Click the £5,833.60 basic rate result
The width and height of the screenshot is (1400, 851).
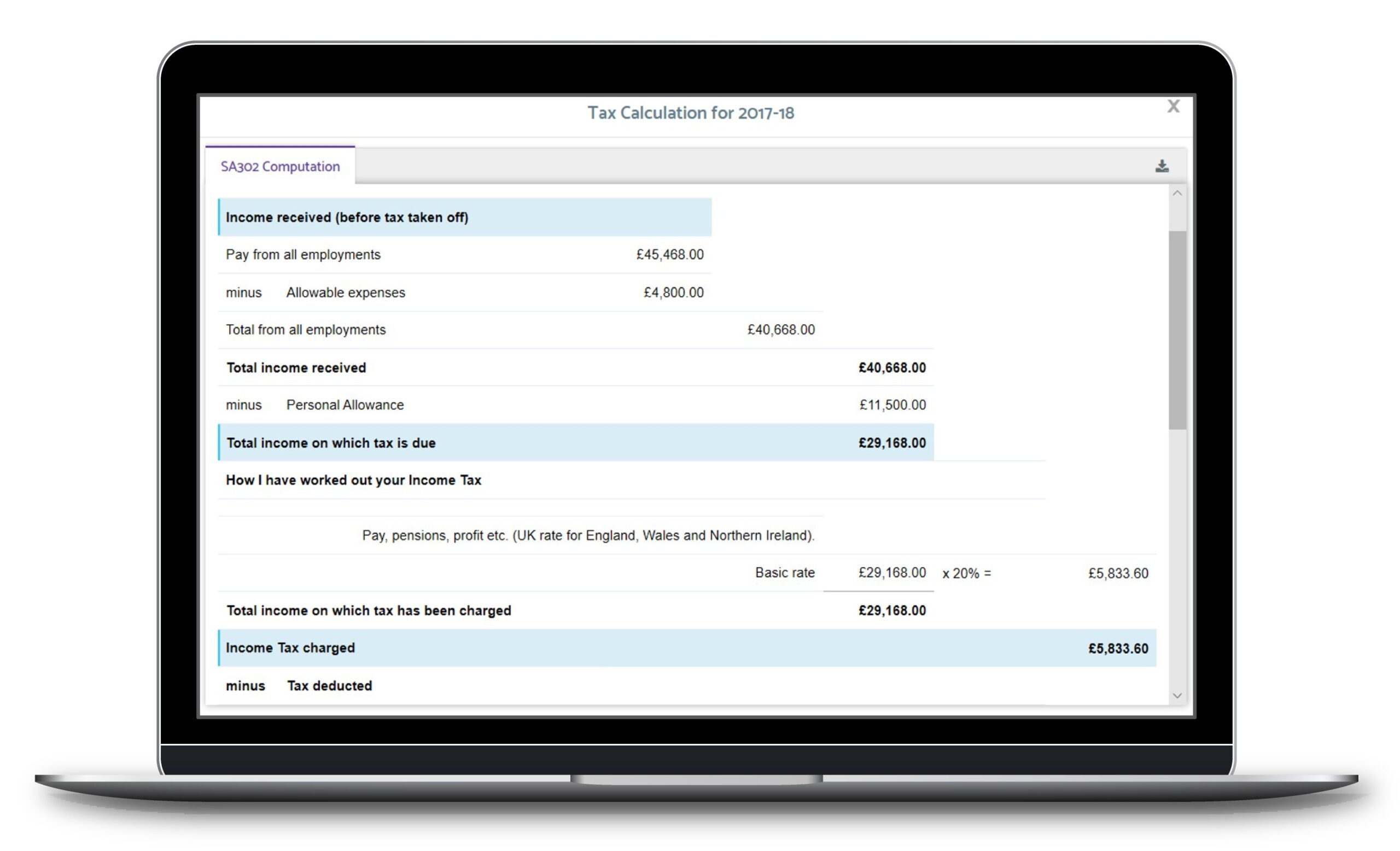pos(1117,573)
